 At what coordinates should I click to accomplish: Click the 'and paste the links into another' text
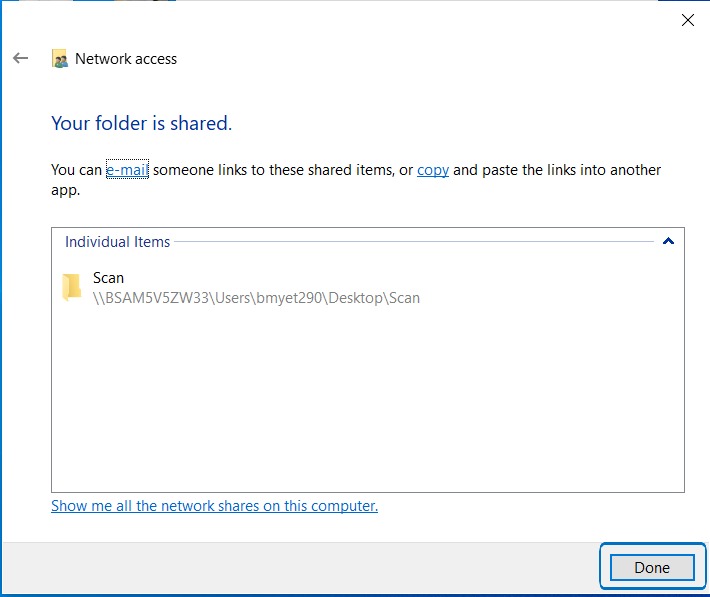[557, 170]
